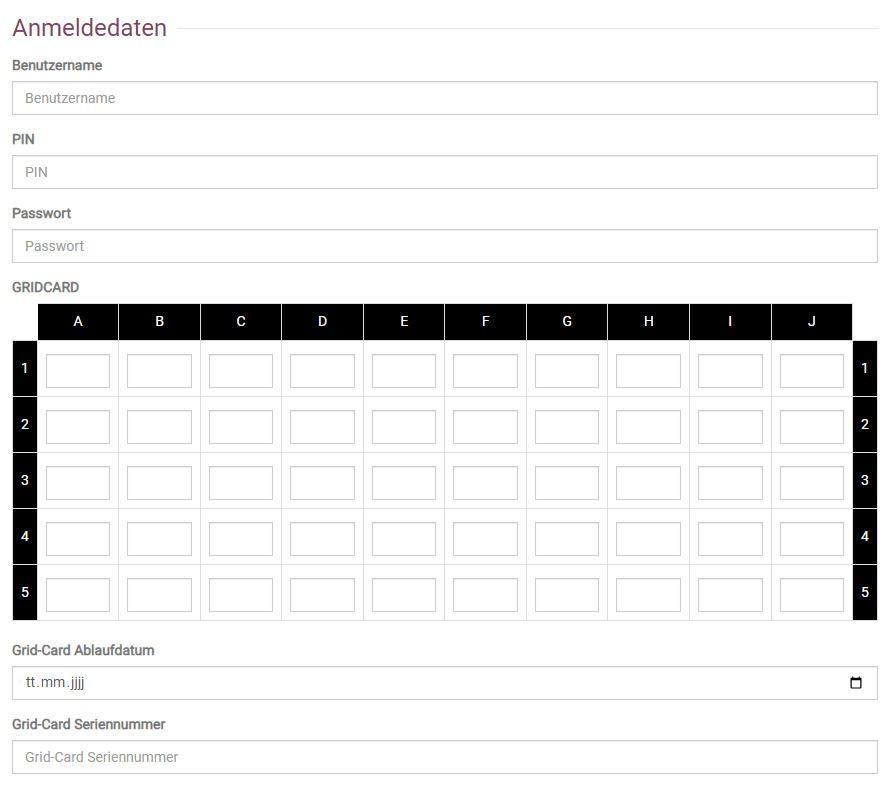The height and width of the screenshot is (793, 885).
Task: Click gridcard cell A1
Action: [78, 371]
